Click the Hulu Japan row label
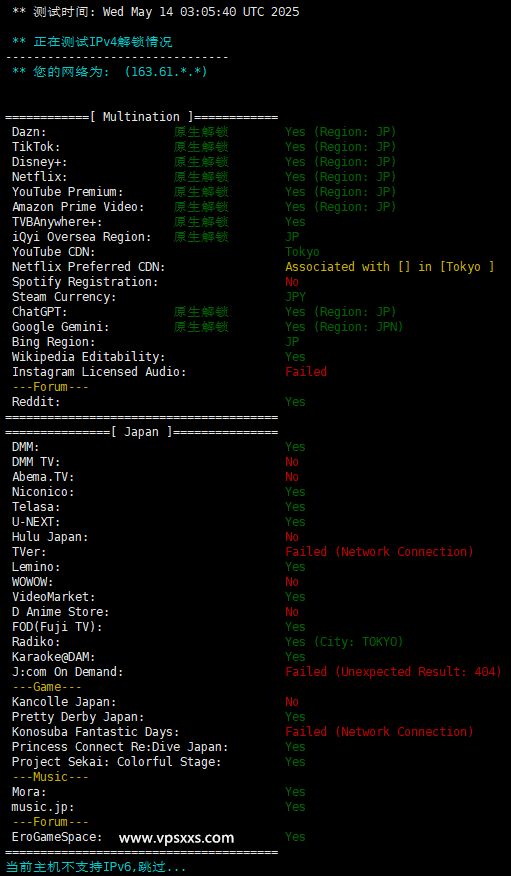This screenshot has width=511, height=876. coord(50,537)
